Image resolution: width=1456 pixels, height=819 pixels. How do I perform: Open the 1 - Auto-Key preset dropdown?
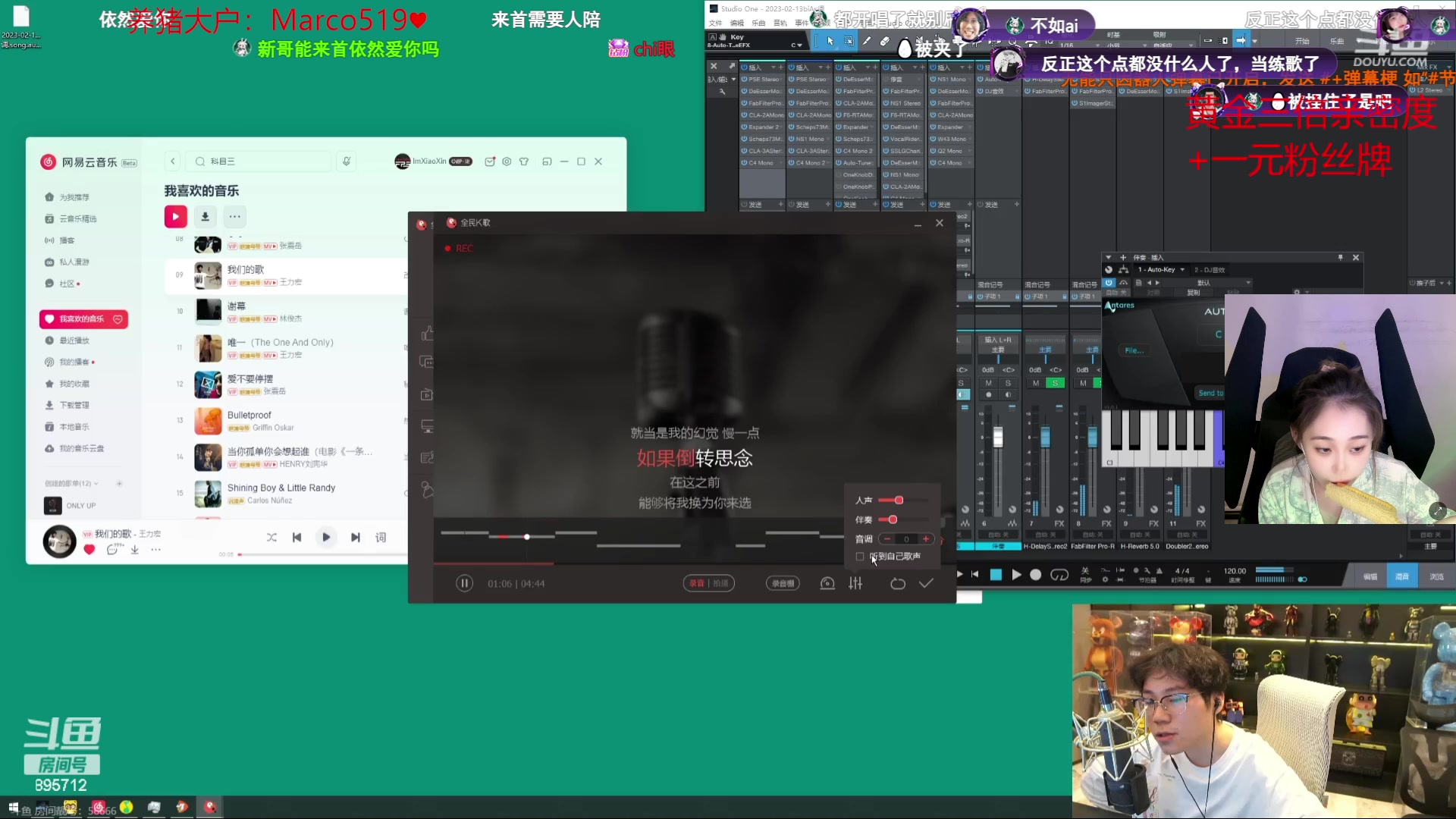1182,270
